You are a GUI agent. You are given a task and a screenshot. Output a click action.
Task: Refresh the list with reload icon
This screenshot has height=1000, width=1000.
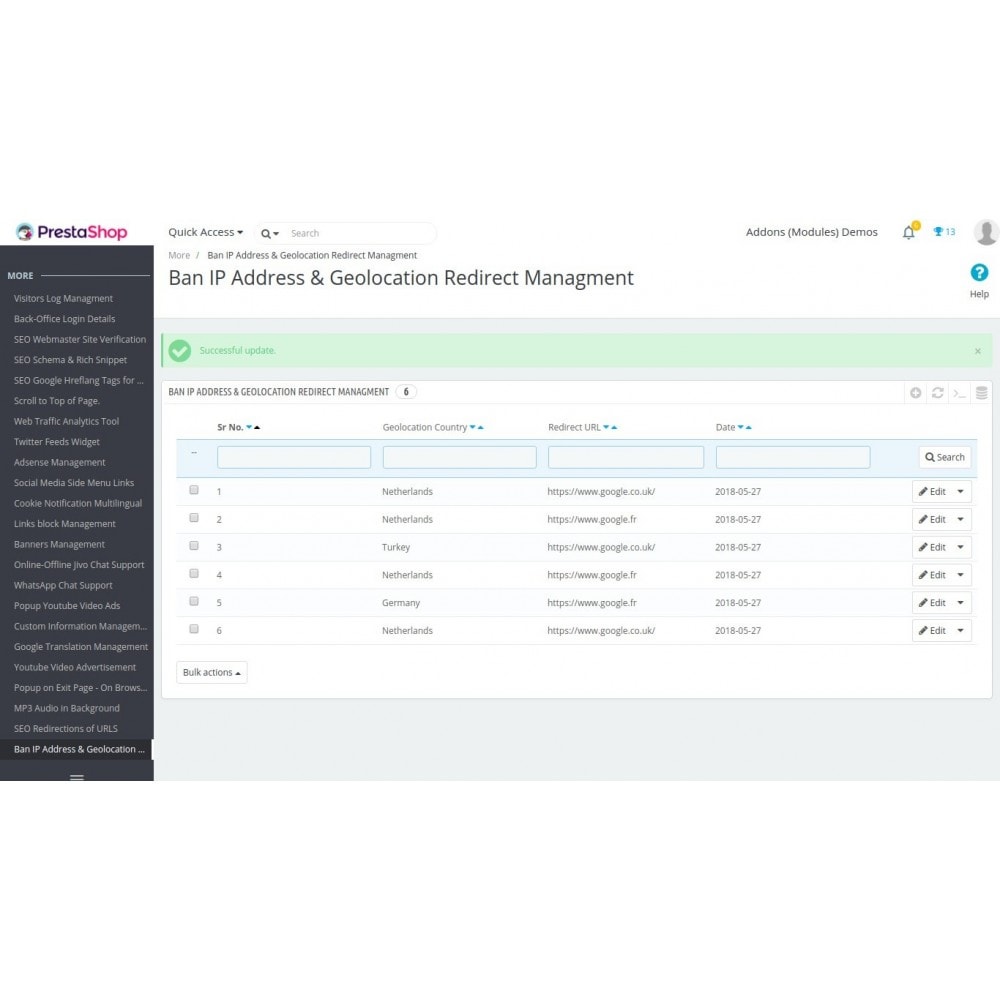938,393
